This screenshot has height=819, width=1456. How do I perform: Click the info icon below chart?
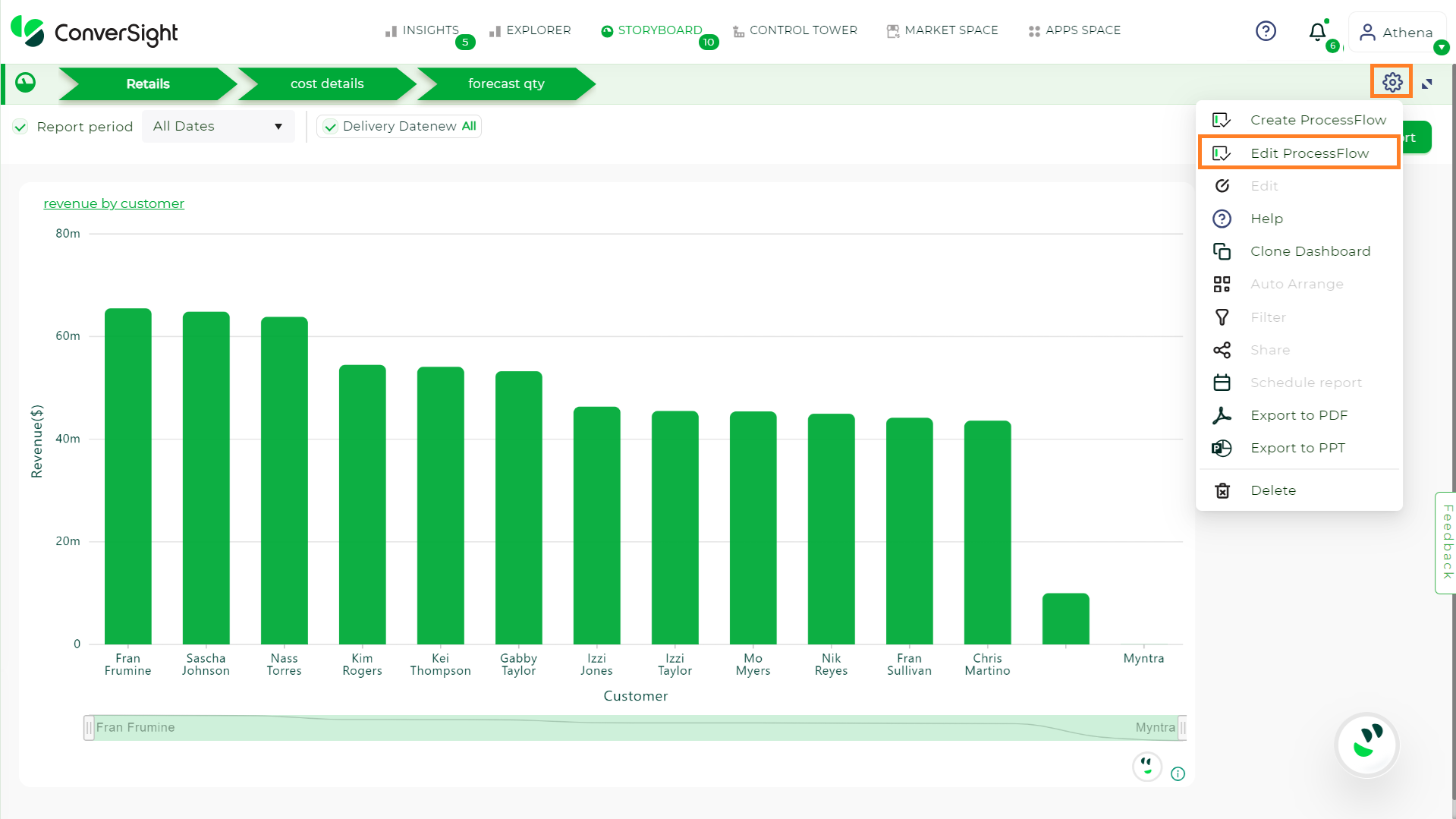(1178, 773)
